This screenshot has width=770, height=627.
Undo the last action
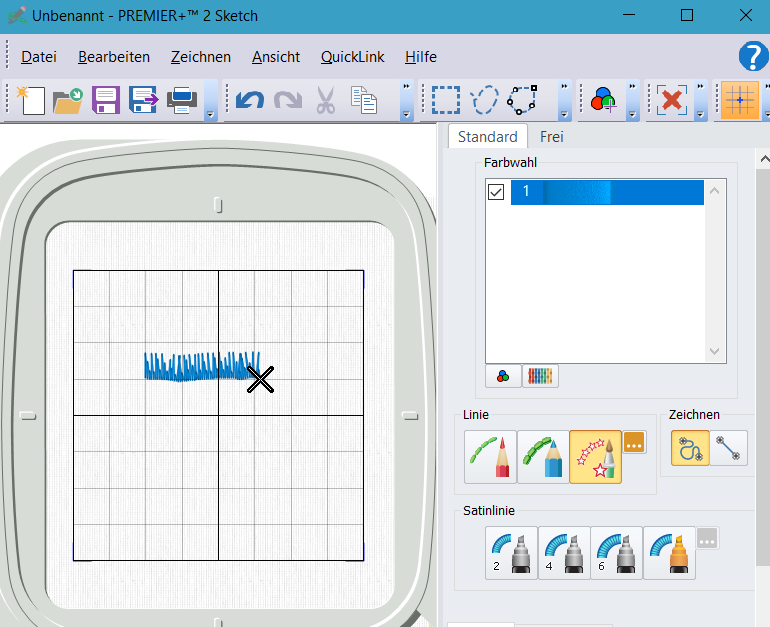[250, 100]
